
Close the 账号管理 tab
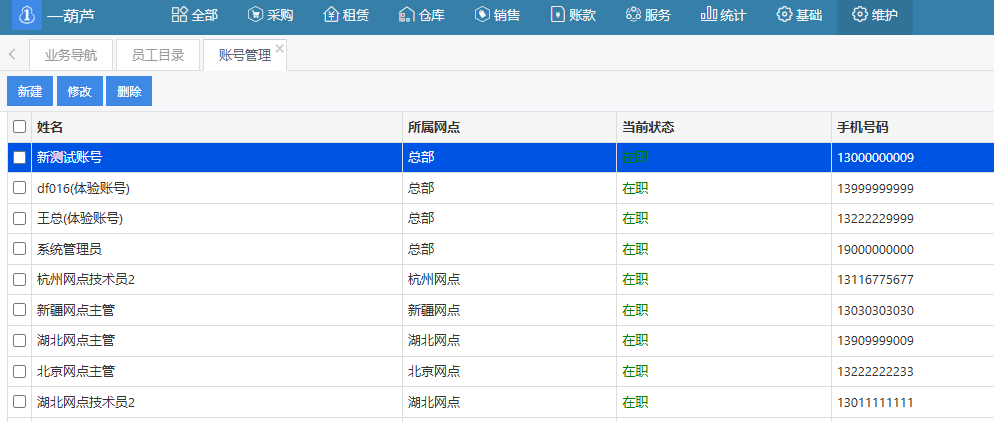(280, 48)
